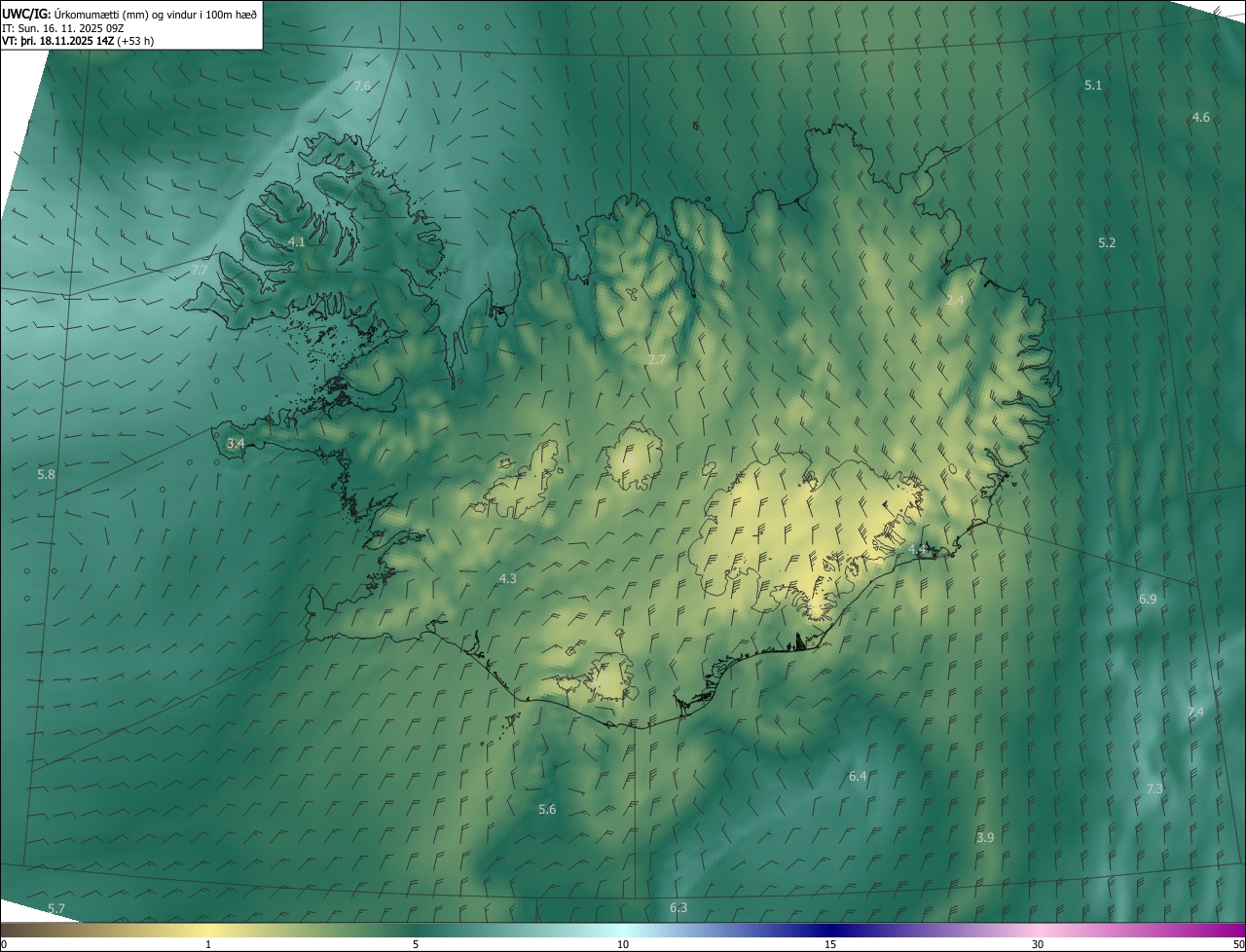Click the color scale tick labeled 1
This screenshot has height=952, width=1246.
coord(208,944)
